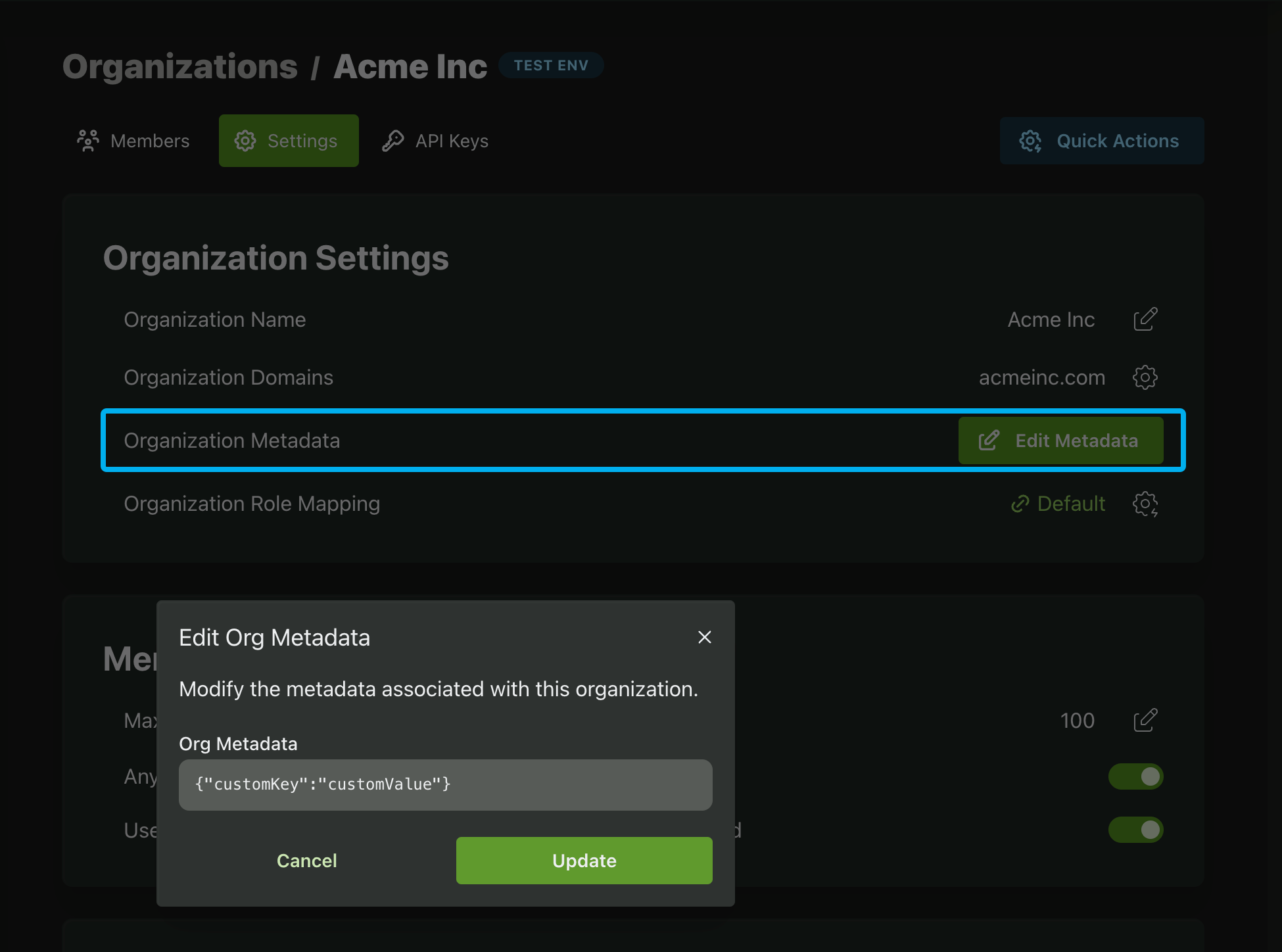Click the Acme Inc organization name value

point(1051,320)
